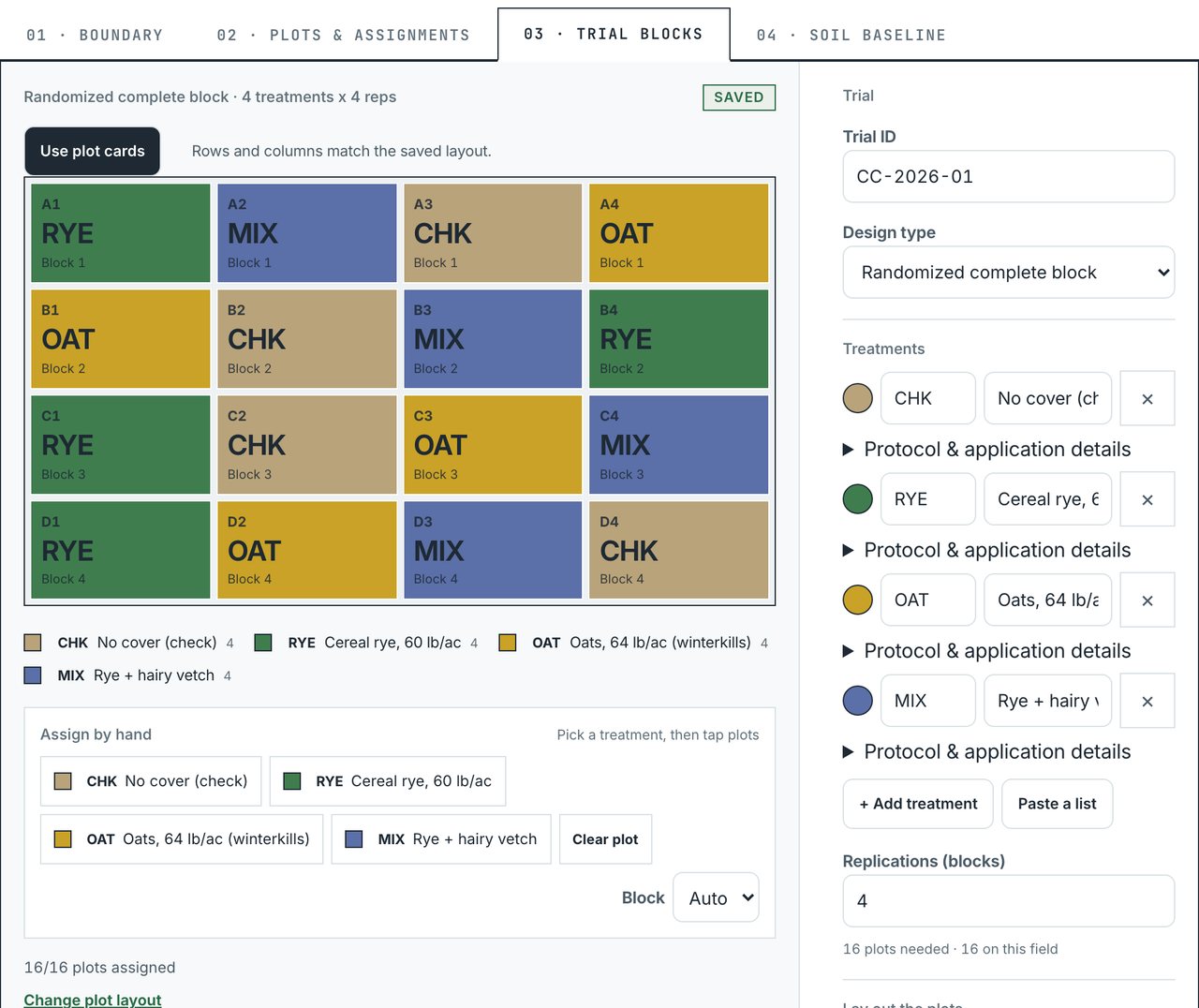The image size is (1199, 1008).
Task: Open MIX treatment blue color swatch in sidebar
Action: [858, 701]
